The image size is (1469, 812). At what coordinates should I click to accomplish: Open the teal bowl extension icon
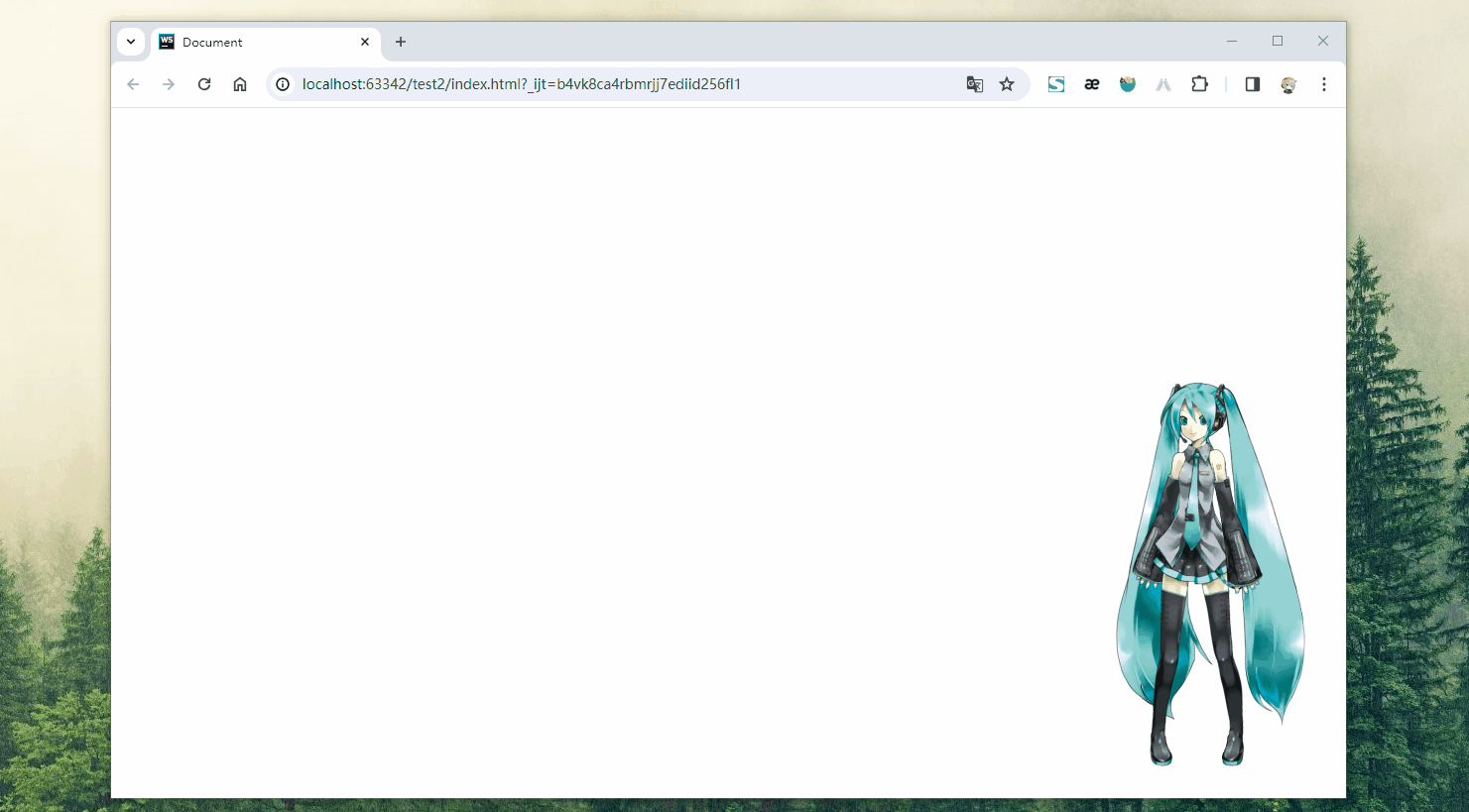[x=1128, y=84]
